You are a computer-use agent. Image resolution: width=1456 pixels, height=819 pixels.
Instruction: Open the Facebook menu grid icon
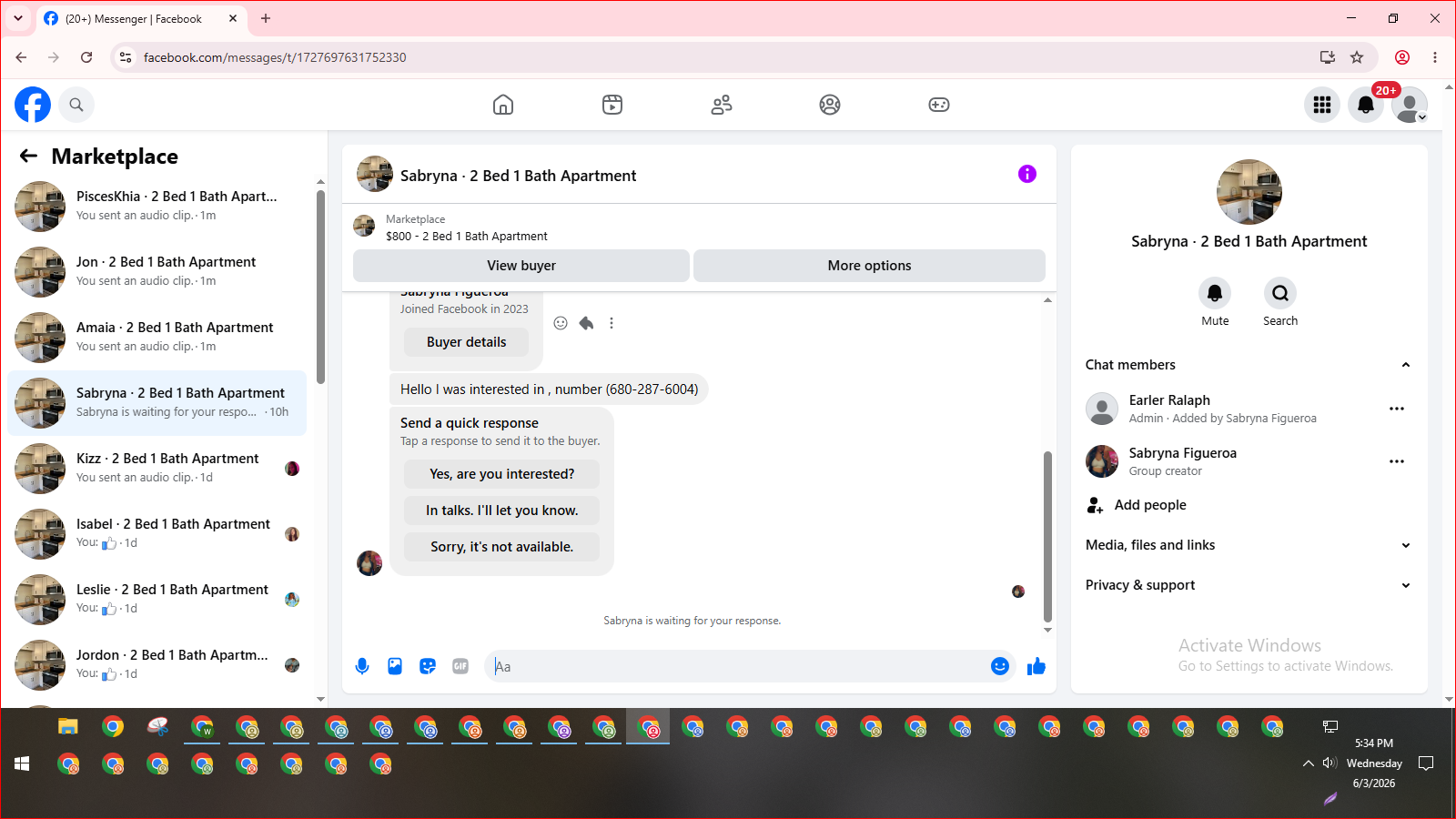[1322, 105]
